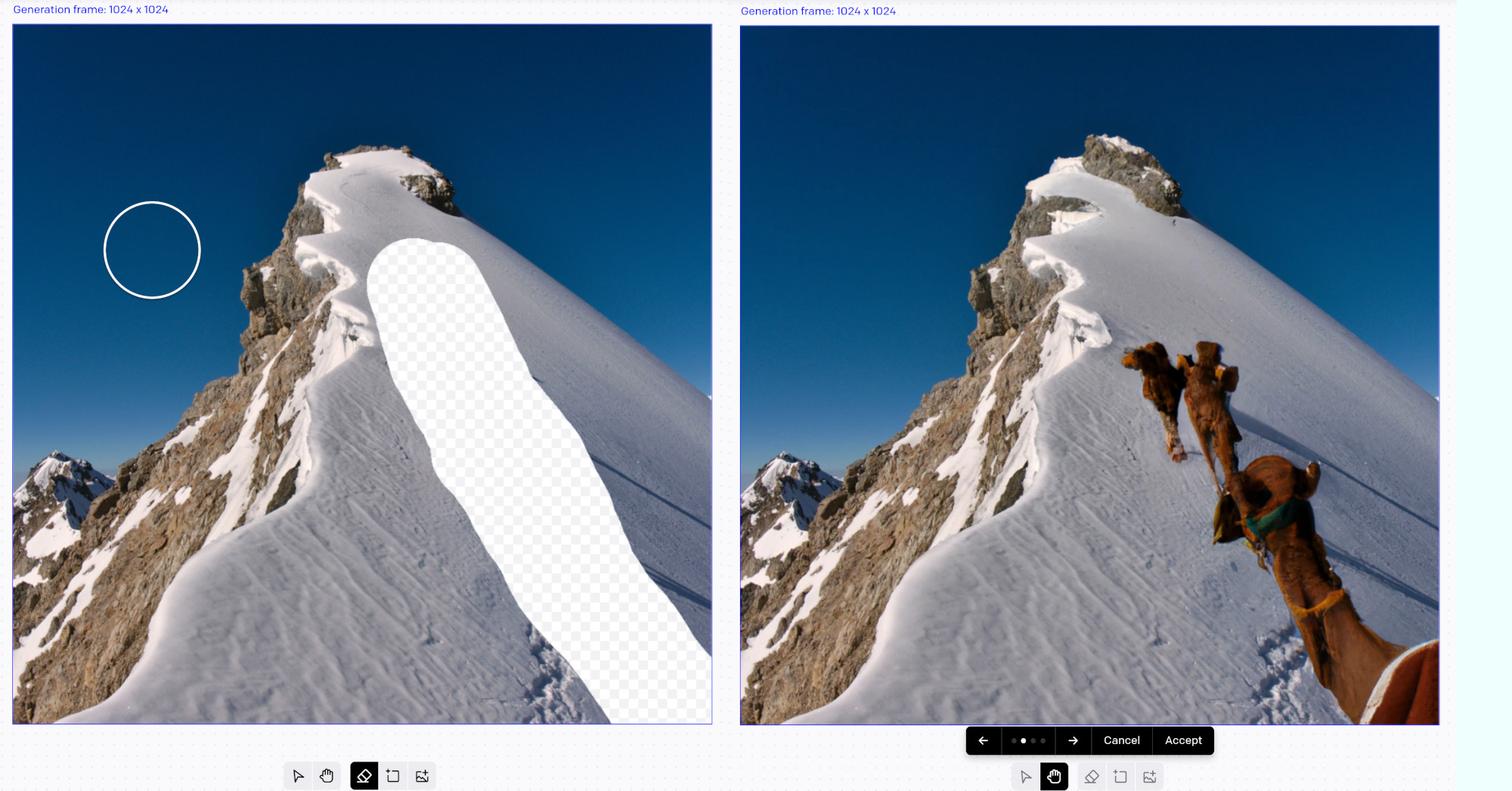
Task: Accept the generated result
Action: click(1183, 740)
